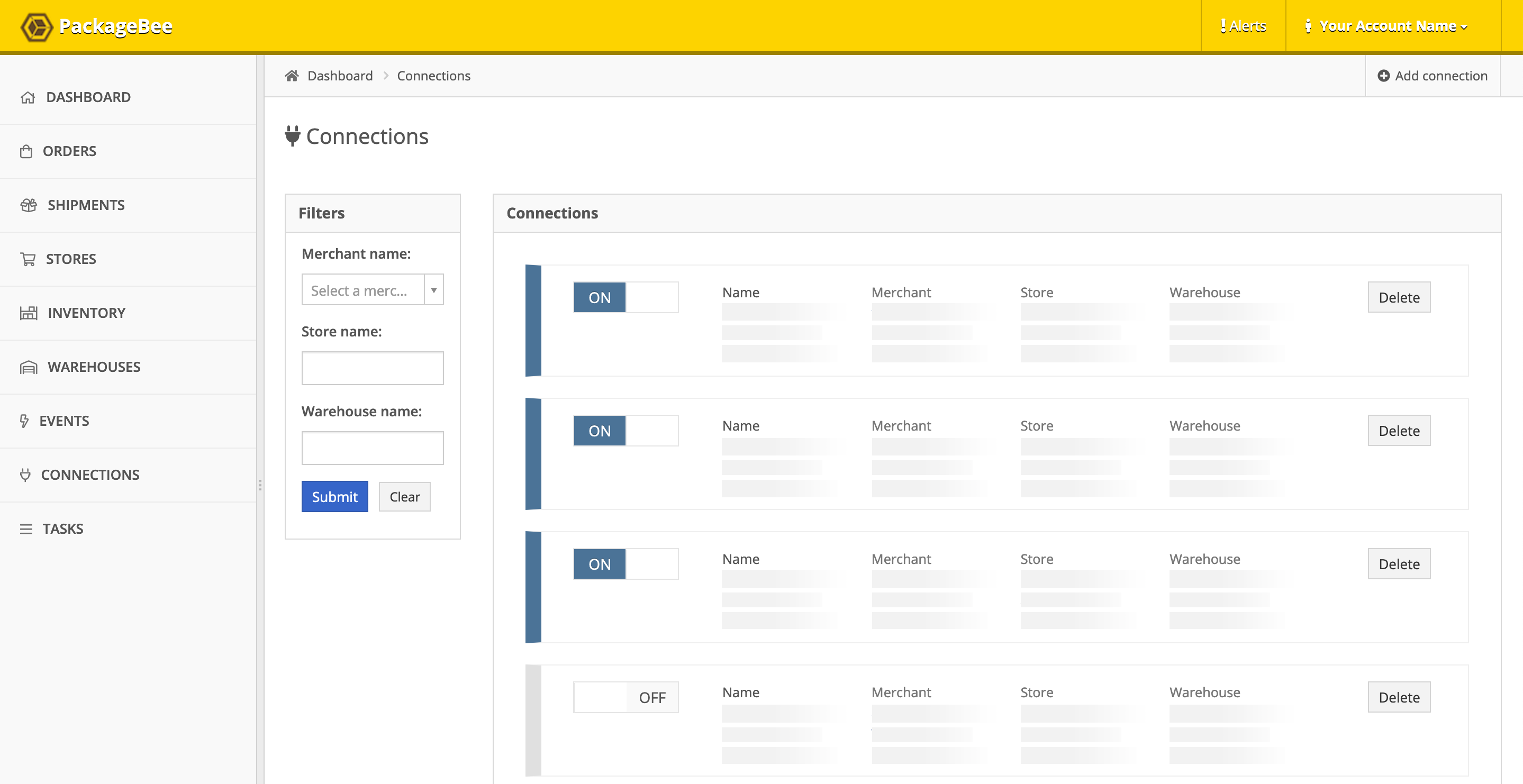Open the WAREHOUSES menu item

[128, 367]
